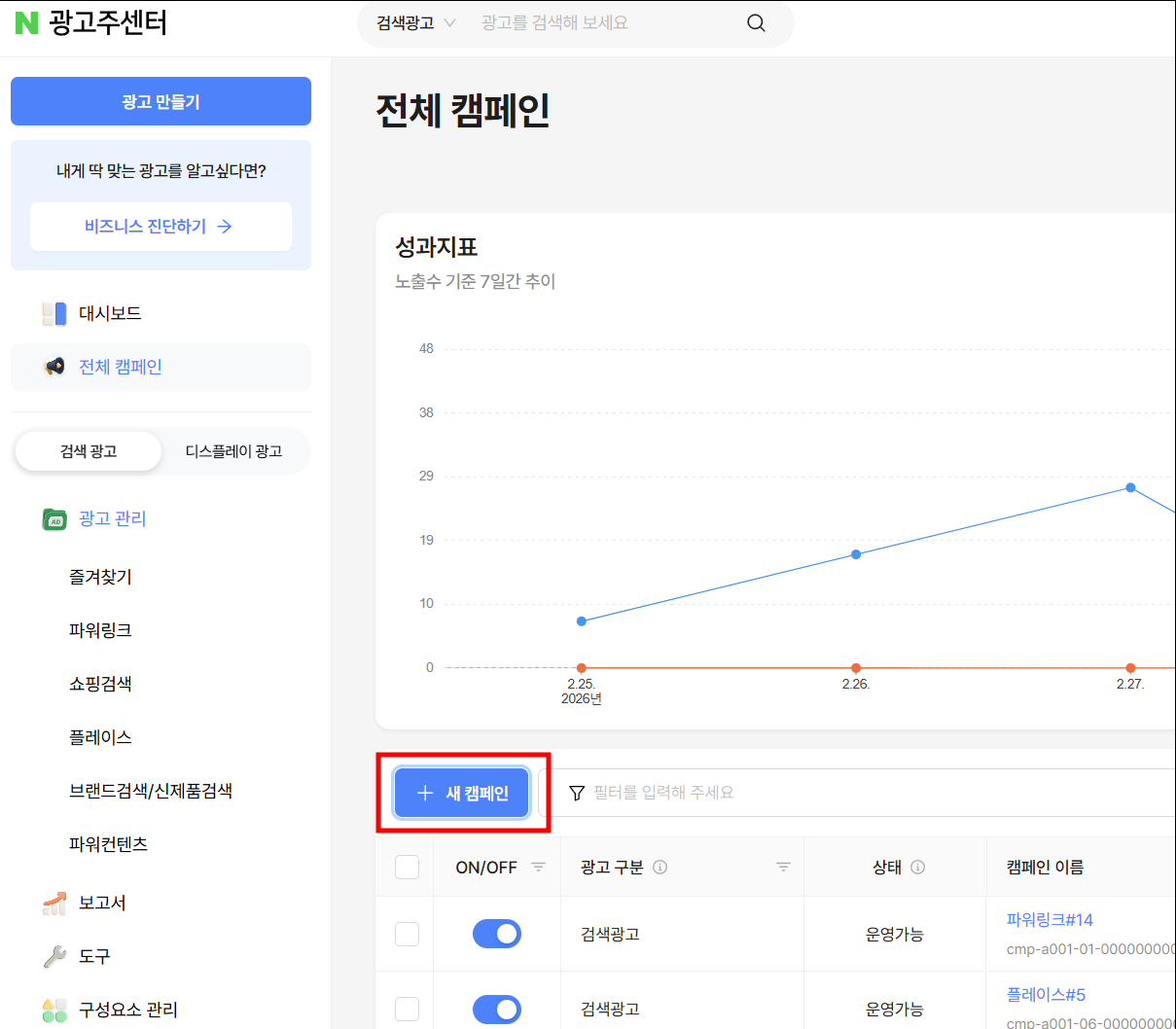Click the 전체 캠페인 page heading

coord(463,110)
